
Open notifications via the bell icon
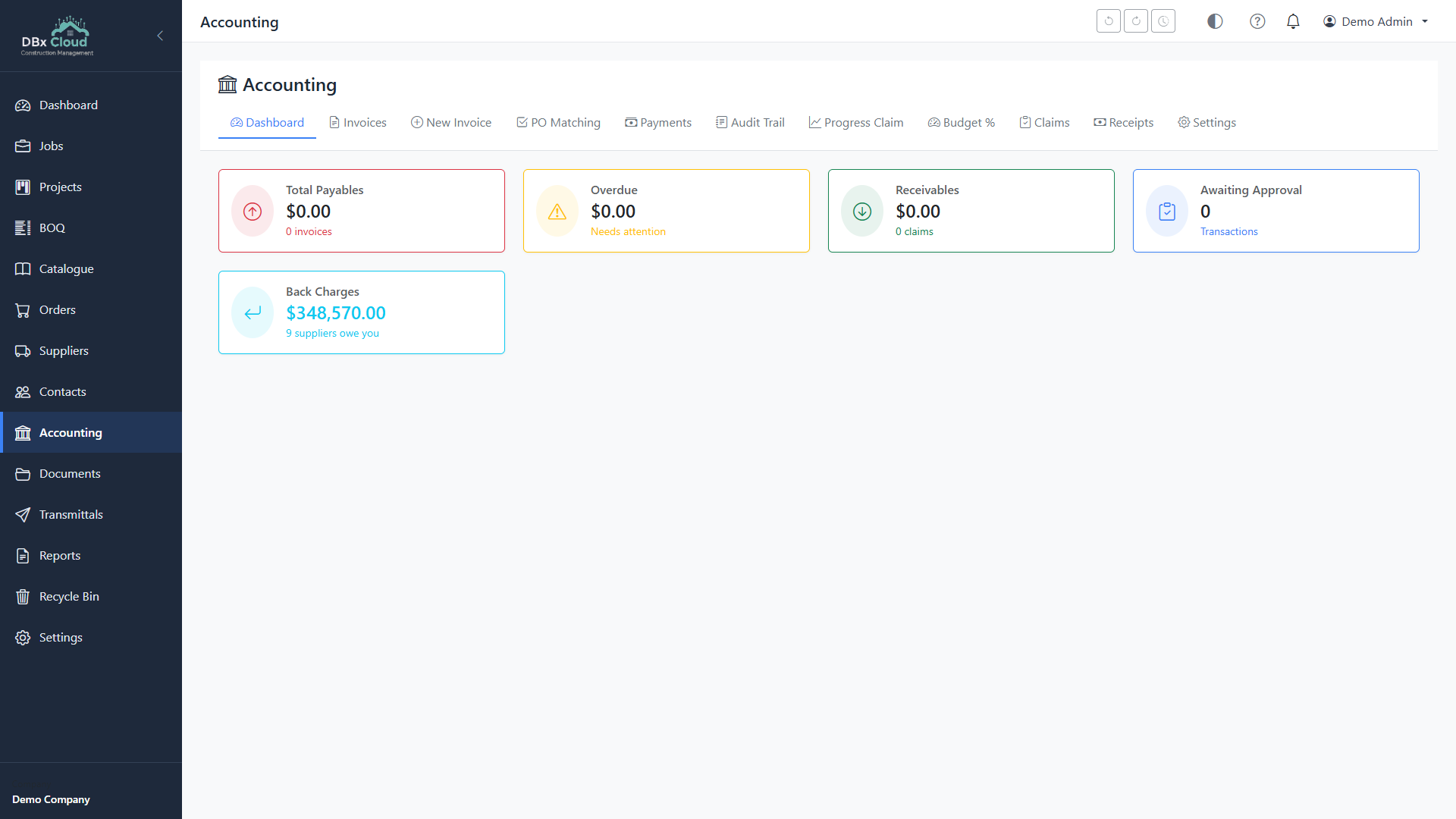[x=1293, y=21]
